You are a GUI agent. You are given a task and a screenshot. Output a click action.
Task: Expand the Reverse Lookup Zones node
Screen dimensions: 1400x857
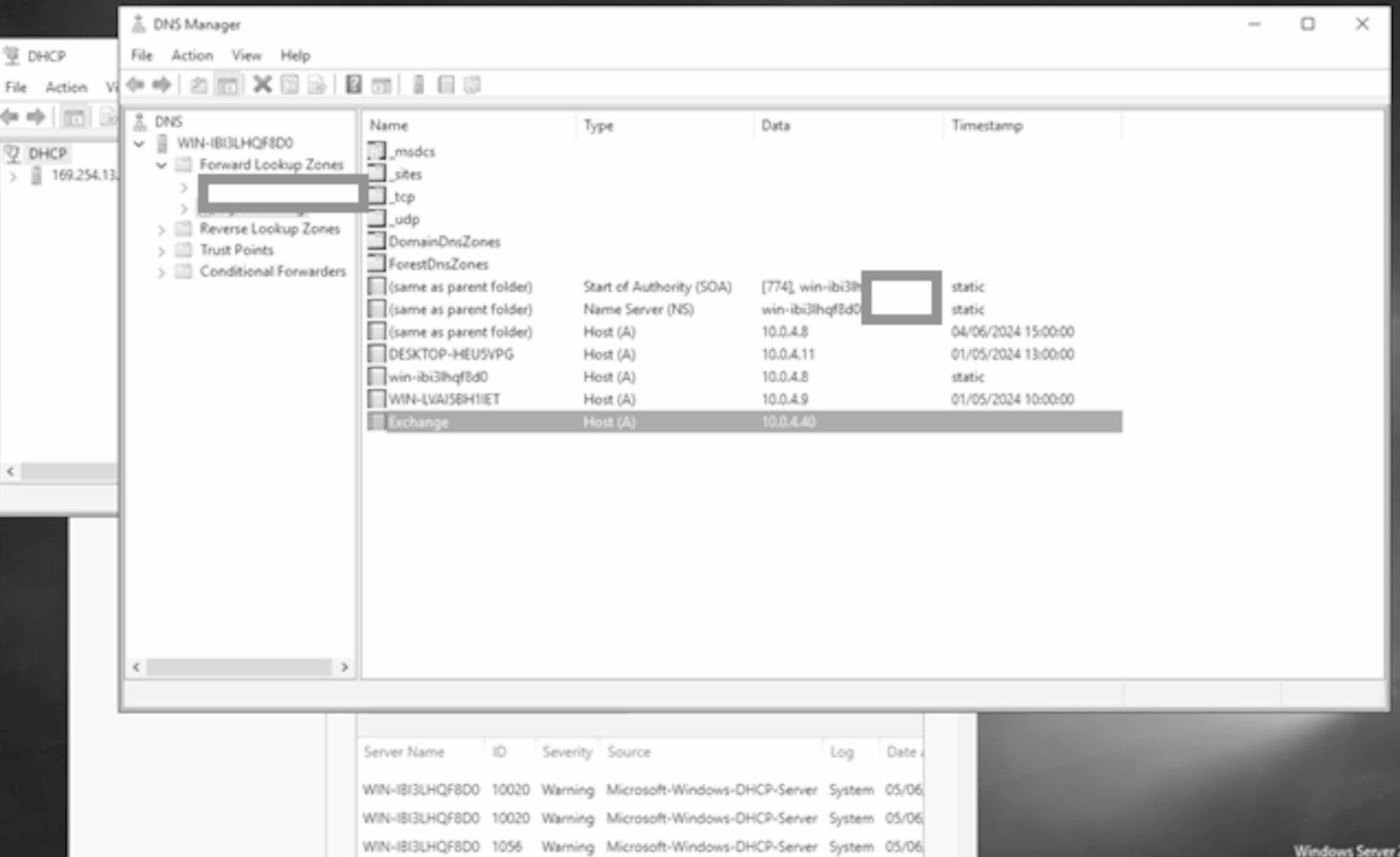coord(161,230)
